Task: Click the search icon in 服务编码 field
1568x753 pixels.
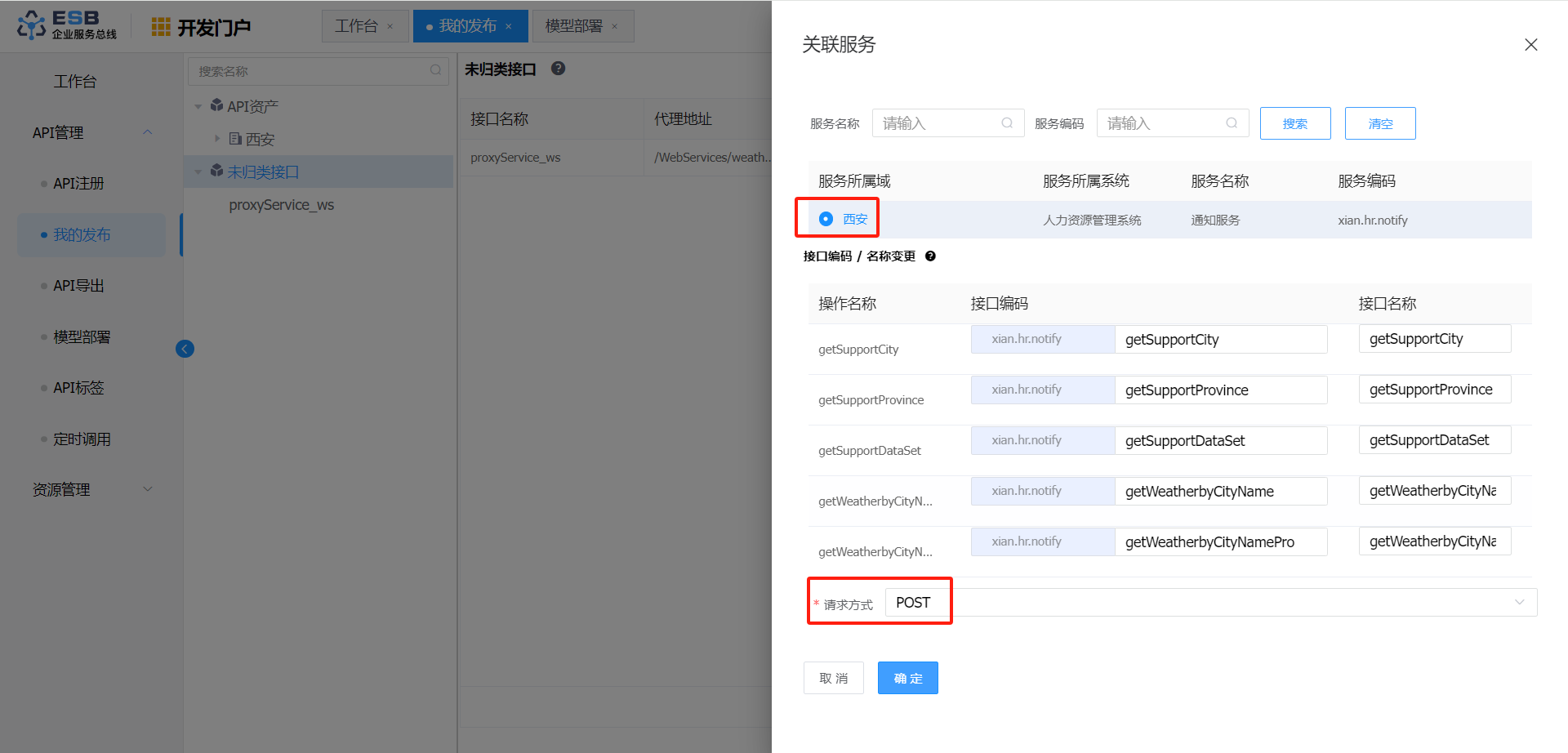Action: pyautogui.click(x=1232, y=123)
